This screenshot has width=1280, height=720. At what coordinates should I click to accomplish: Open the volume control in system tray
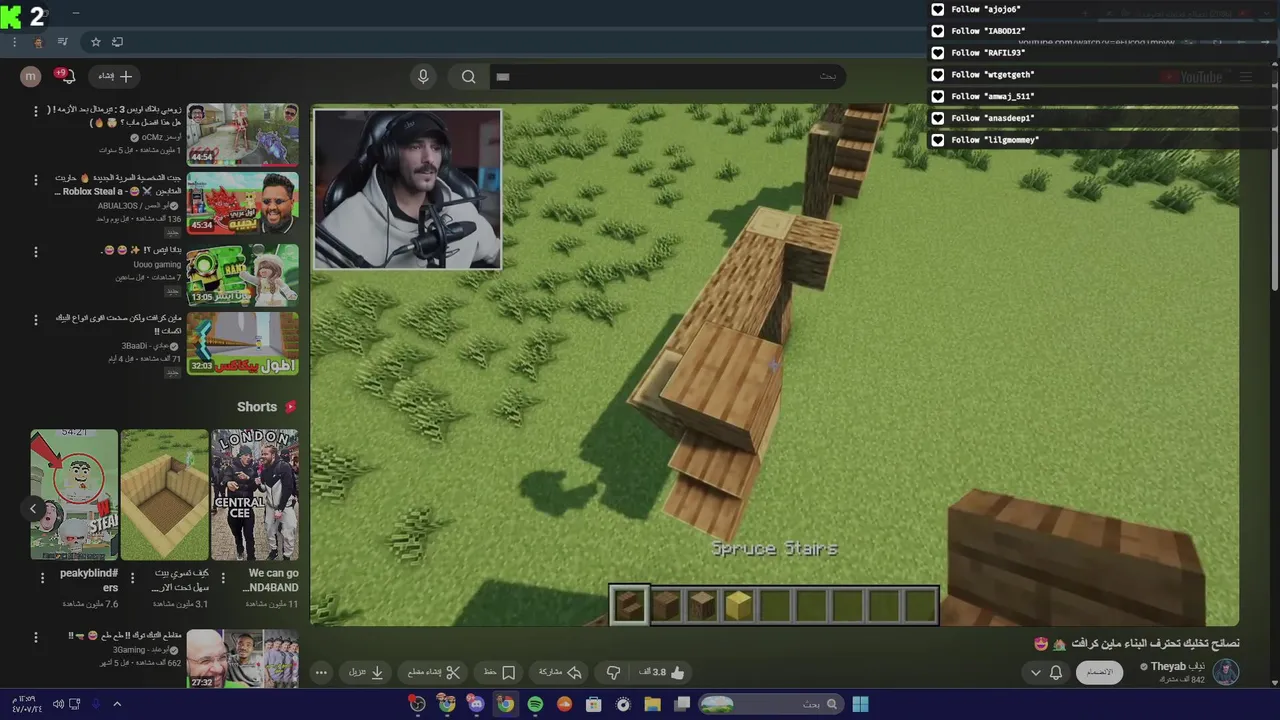[x=58, y=704]
